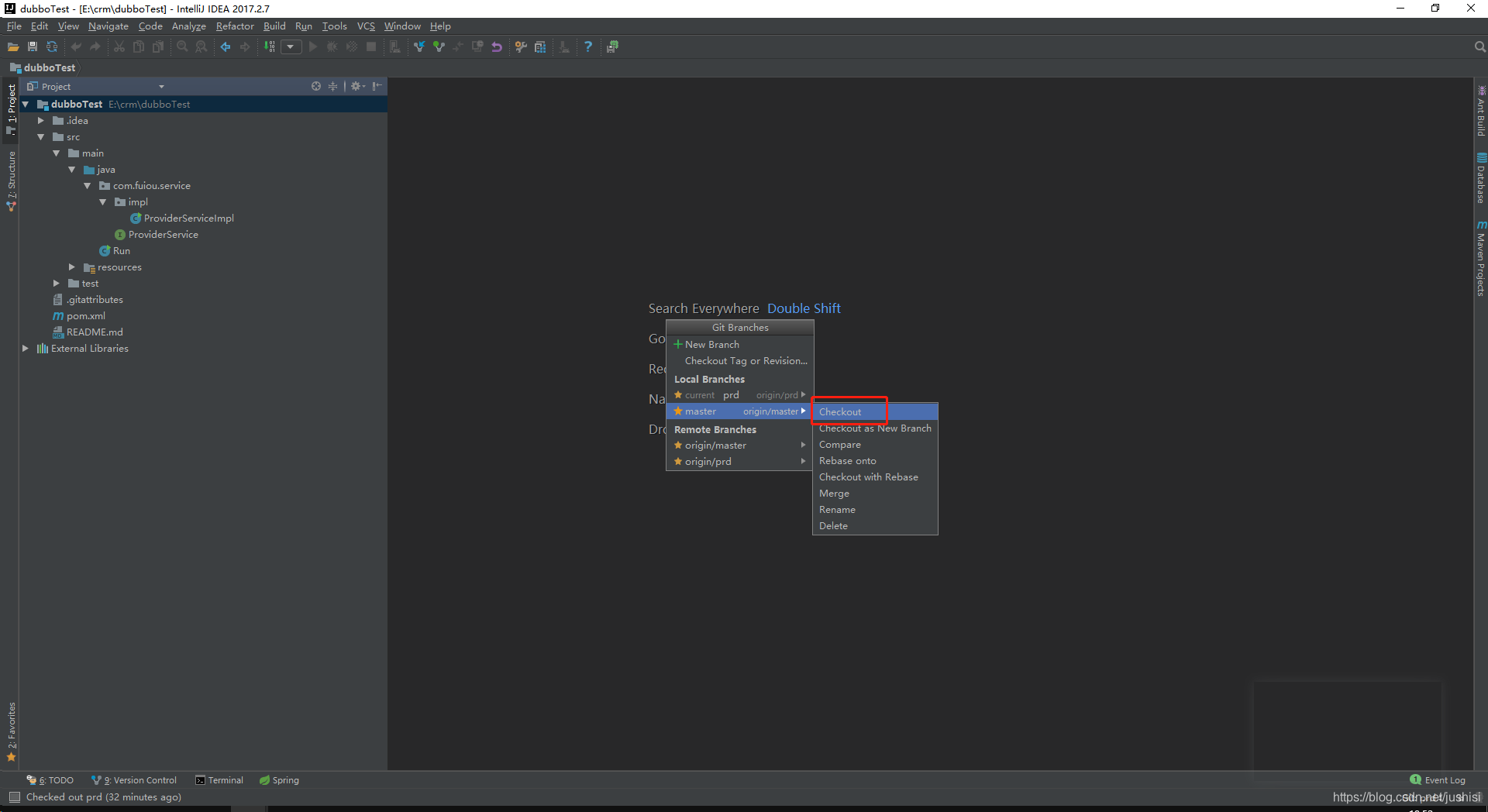Click the last green chip toolbar icon

pyautogui.click(x=612, y=47)
